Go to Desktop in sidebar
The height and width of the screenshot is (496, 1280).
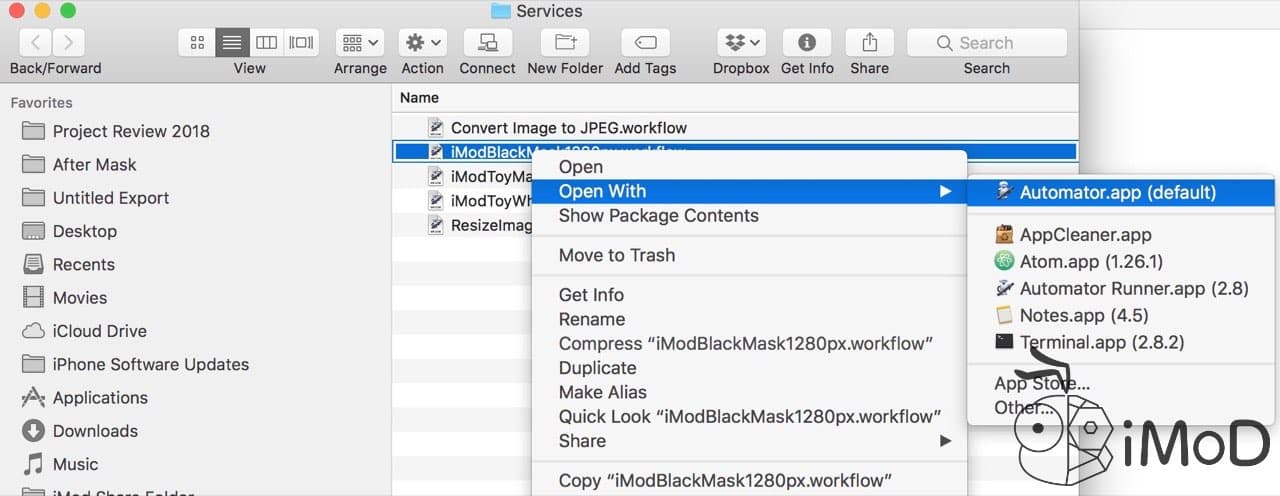[84, 231]
